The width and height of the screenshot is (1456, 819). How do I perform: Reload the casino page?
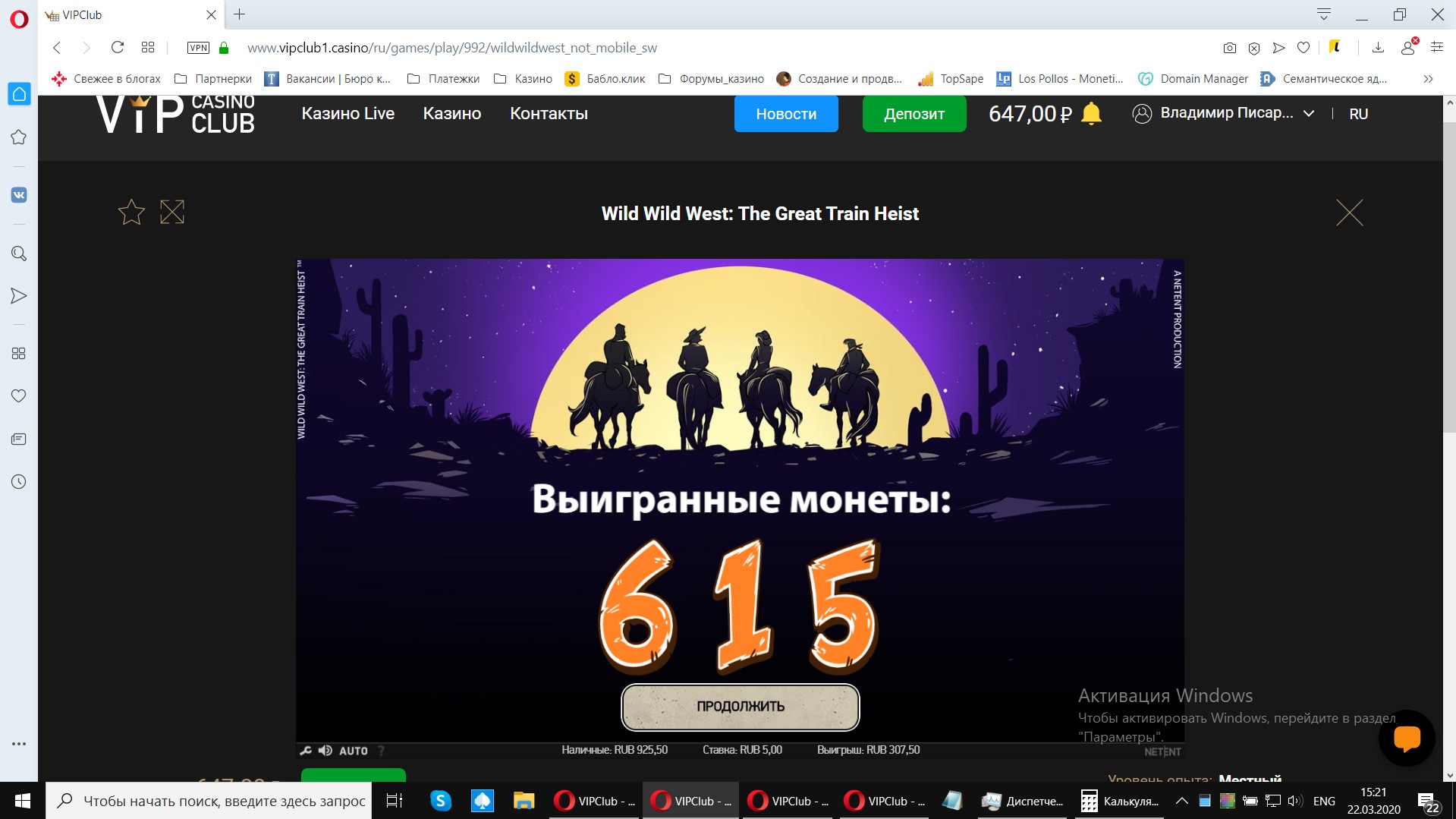pos(118,48)
